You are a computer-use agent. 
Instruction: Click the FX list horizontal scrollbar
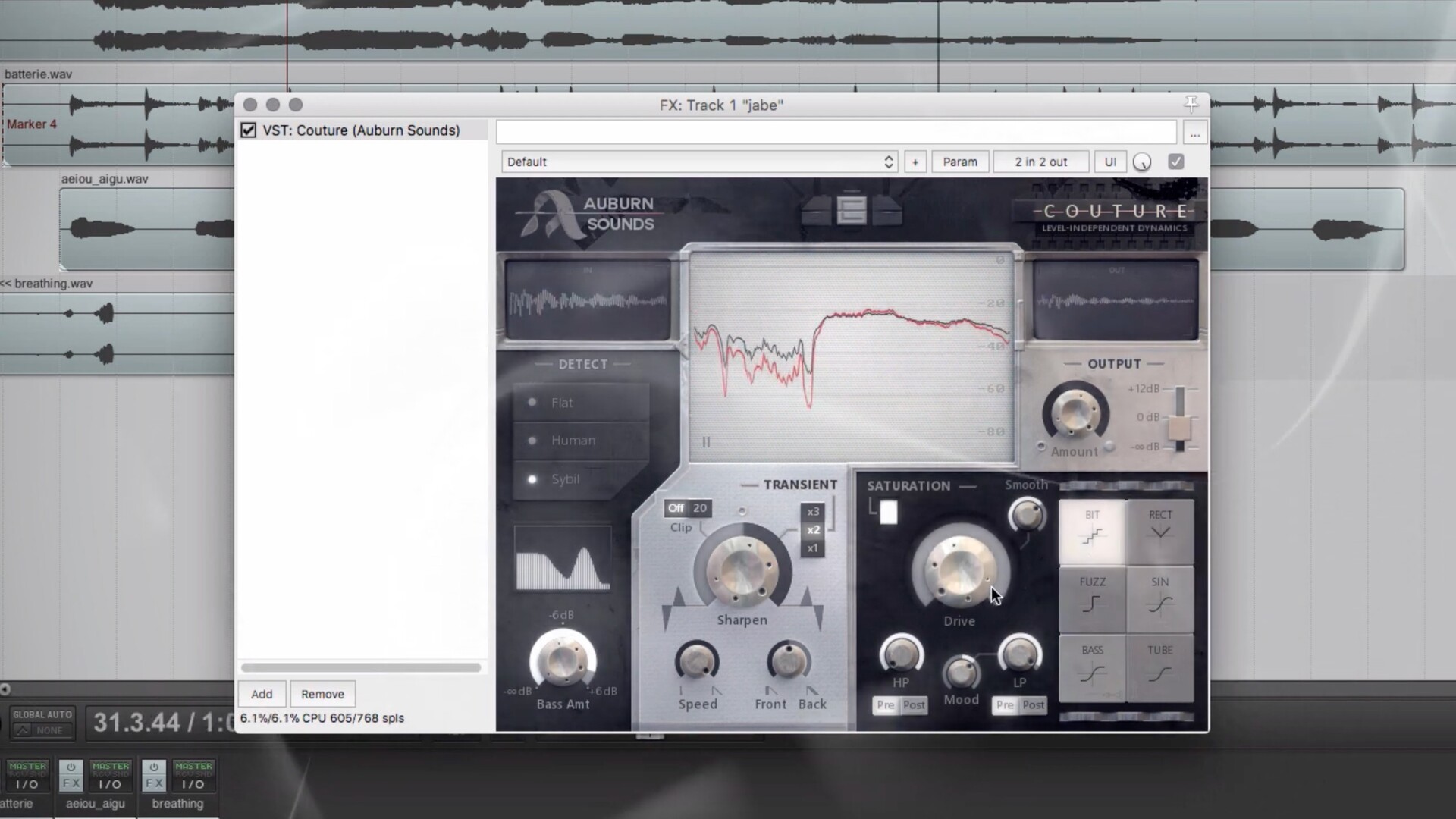coord(361,667)
